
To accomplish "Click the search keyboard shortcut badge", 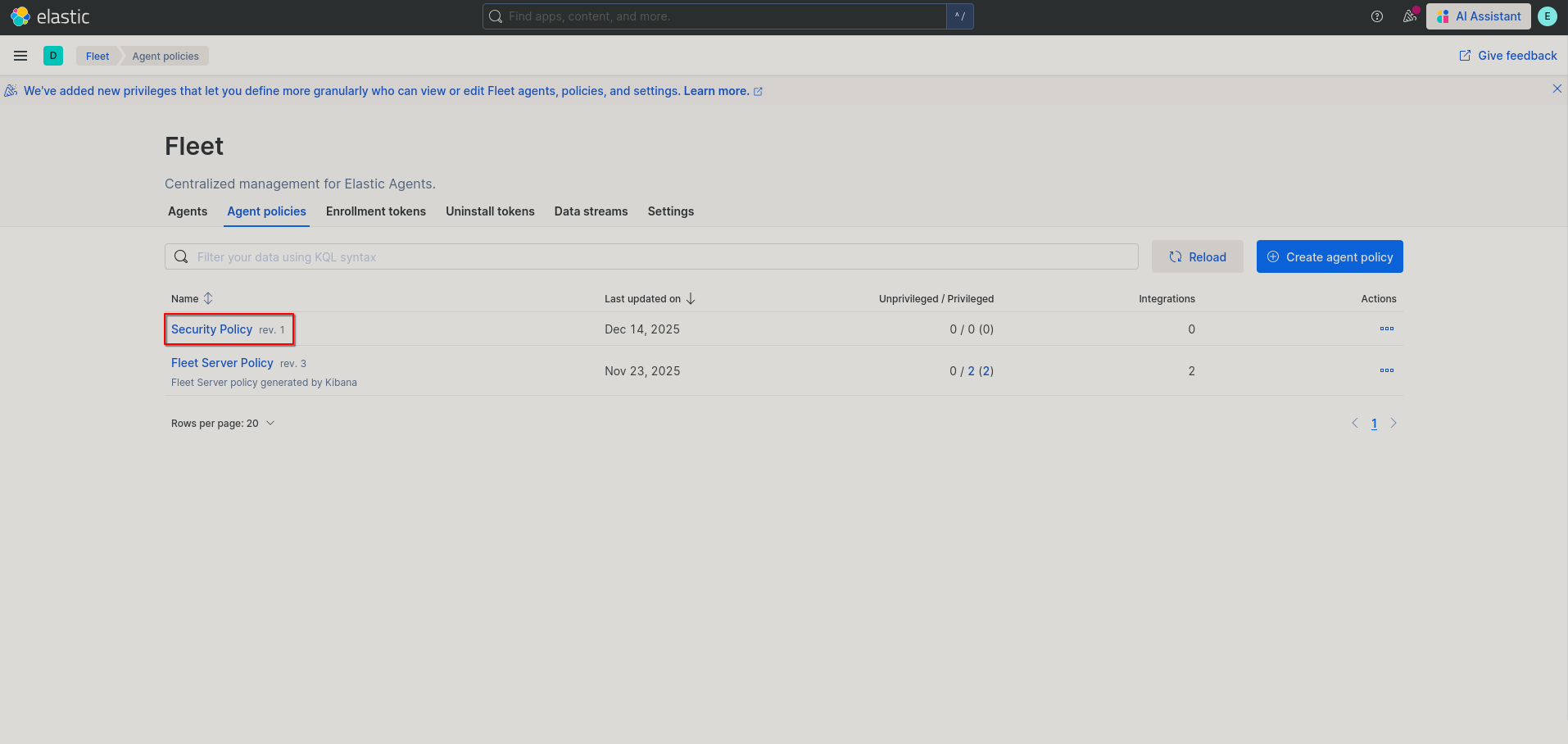I will [x=959, y=16].
